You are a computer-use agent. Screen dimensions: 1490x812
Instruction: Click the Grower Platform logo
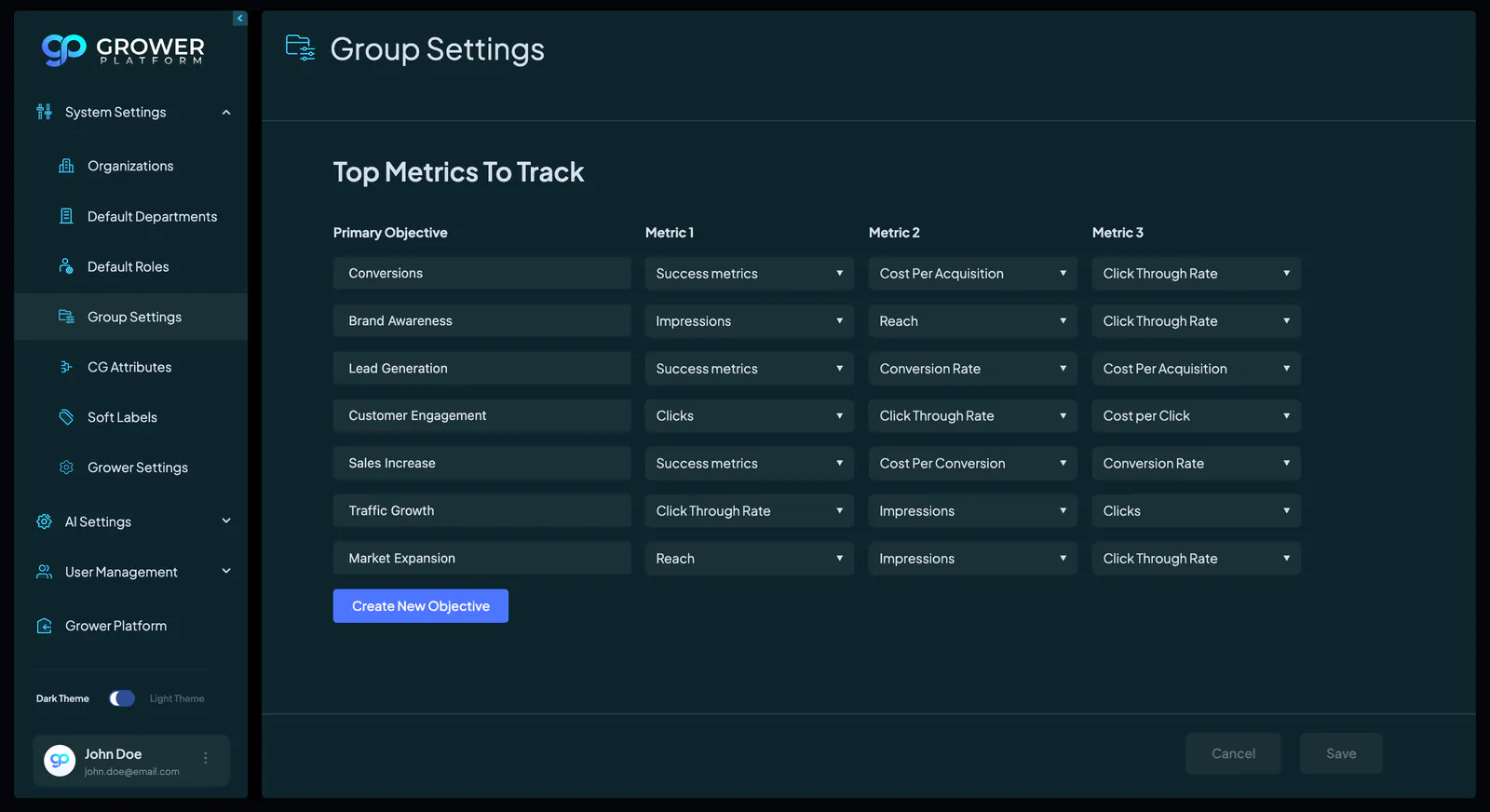pos(123,50)
